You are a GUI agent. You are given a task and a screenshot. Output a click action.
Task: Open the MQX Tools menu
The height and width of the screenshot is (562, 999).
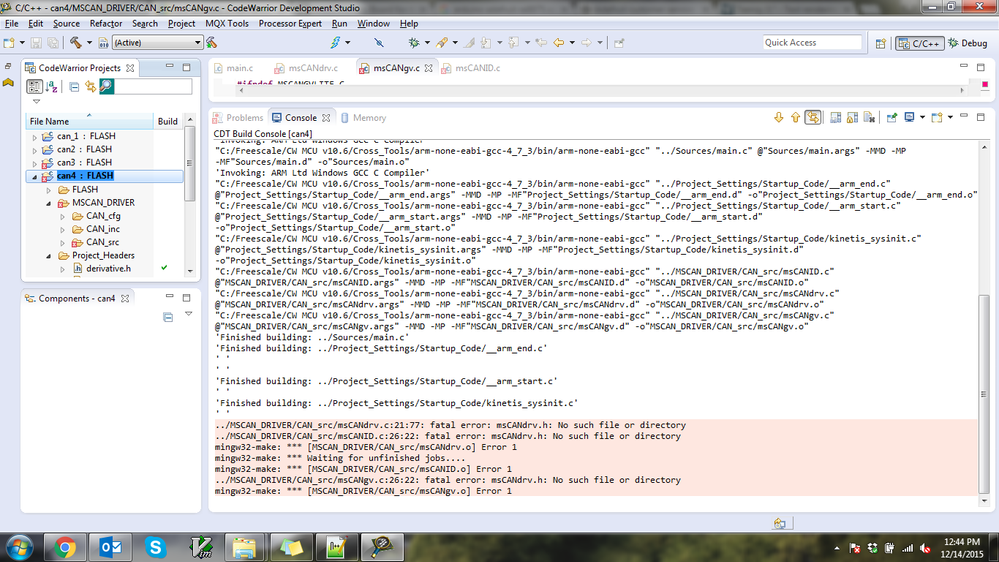coord(227,24)
